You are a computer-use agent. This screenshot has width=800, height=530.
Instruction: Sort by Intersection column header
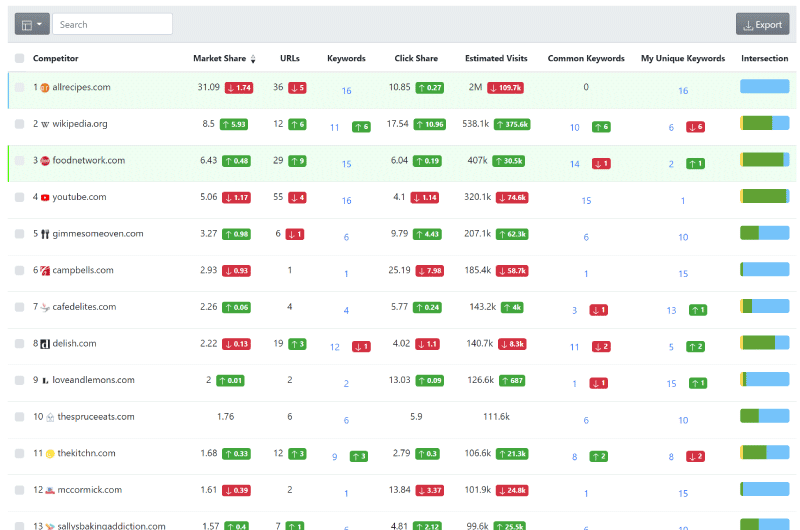(764, 58)
